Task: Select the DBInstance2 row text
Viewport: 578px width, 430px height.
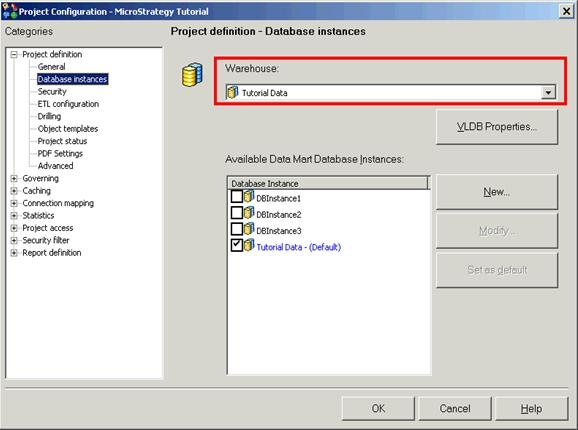Action: pyautogui.click(x=279, y=214)
